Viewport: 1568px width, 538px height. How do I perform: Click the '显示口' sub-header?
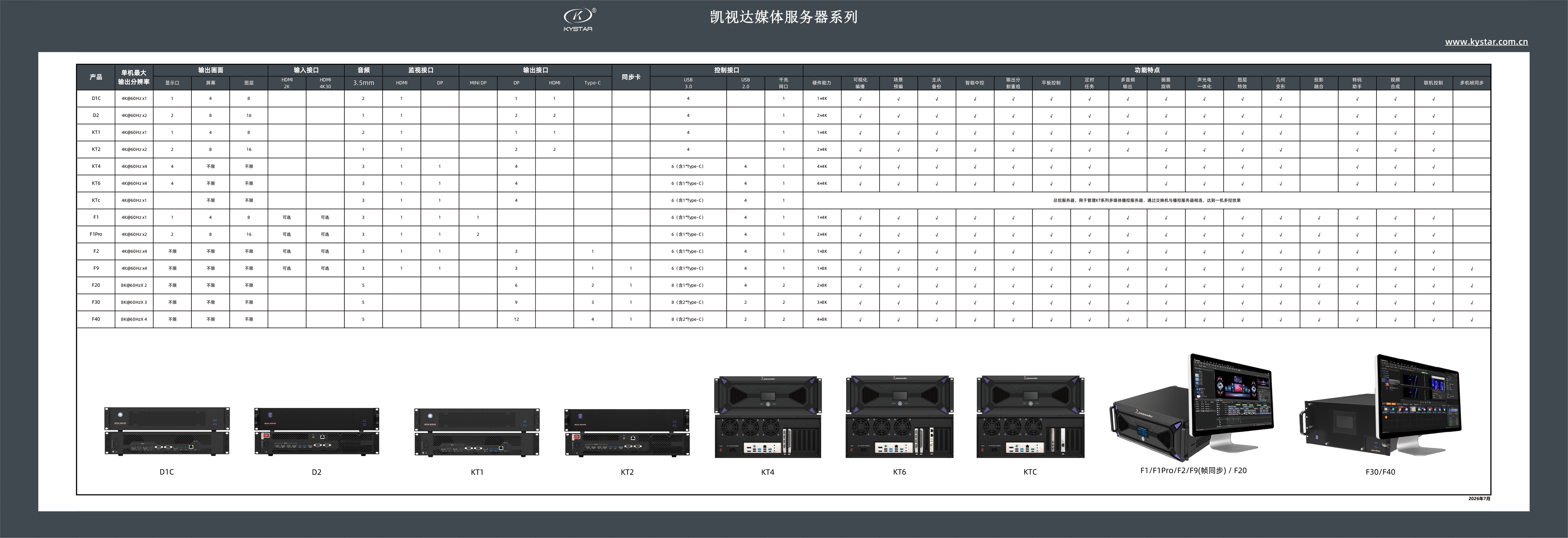pos(172,83)
